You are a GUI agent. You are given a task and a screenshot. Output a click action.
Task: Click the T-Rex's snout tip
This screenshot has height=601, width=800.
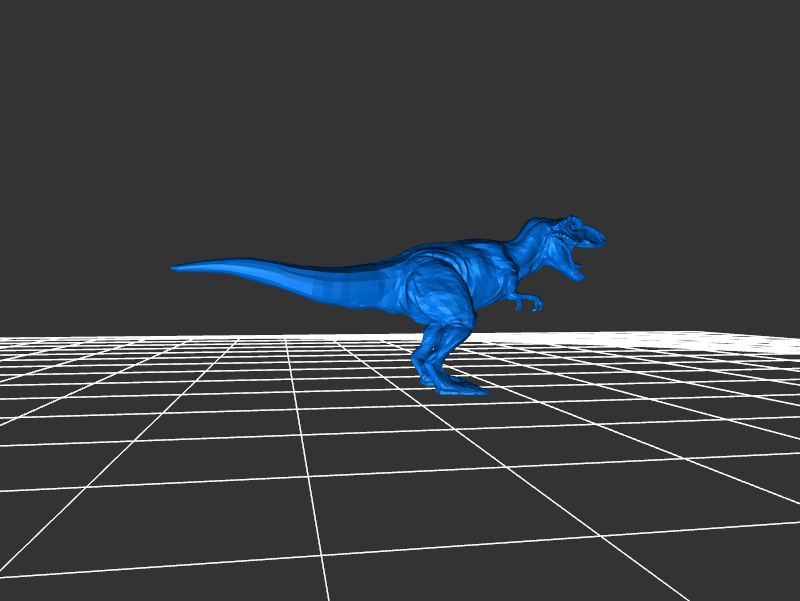point(599,238)
